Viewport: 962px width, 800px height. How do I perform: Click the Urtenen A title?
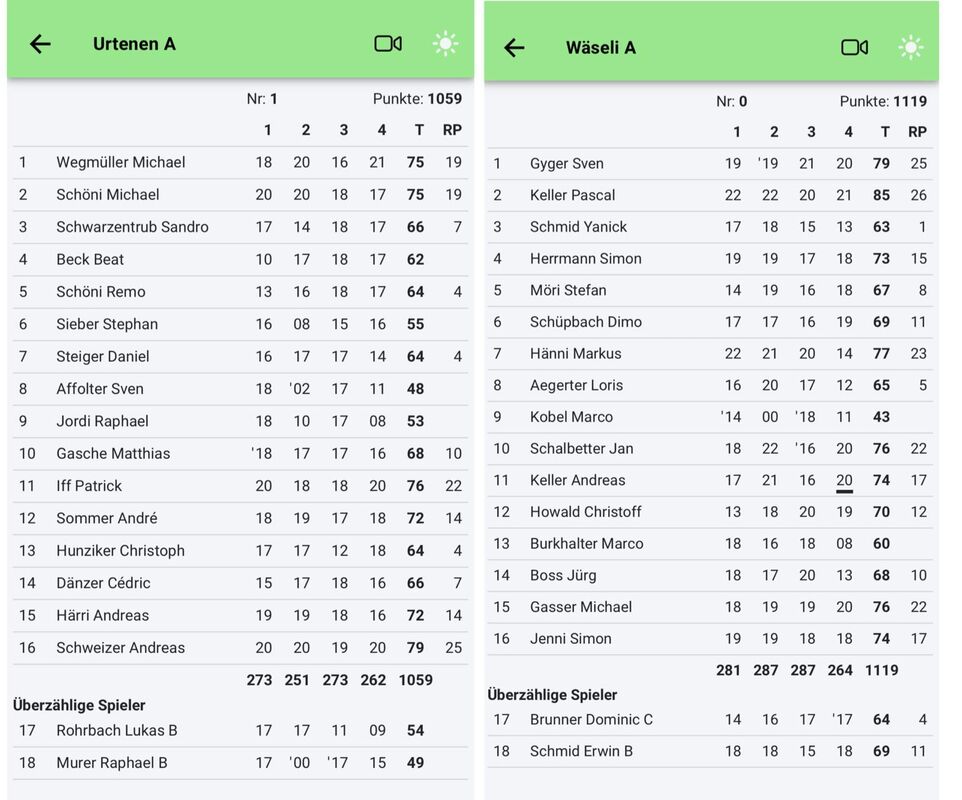pyautogui.click(x=134, y=44)
